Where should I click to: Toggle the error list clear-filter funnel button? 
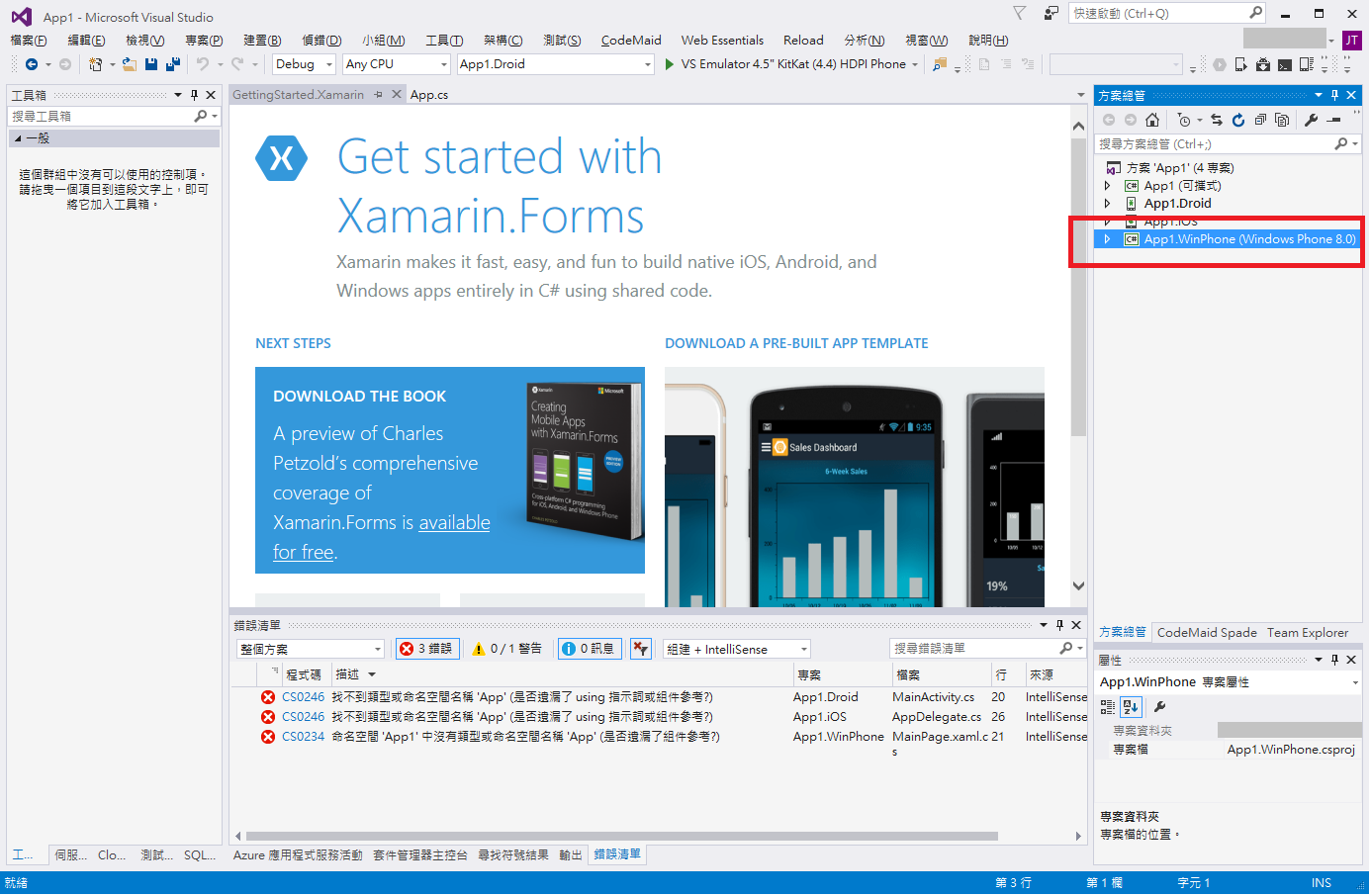(641, 649)
